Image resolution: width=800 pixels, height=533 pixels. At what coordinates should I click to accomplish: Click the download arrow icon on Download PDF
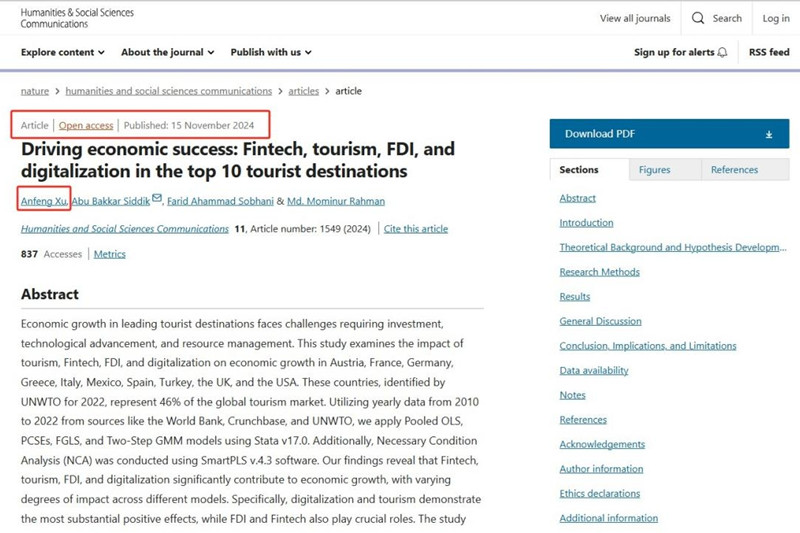(x=768, y=135)
